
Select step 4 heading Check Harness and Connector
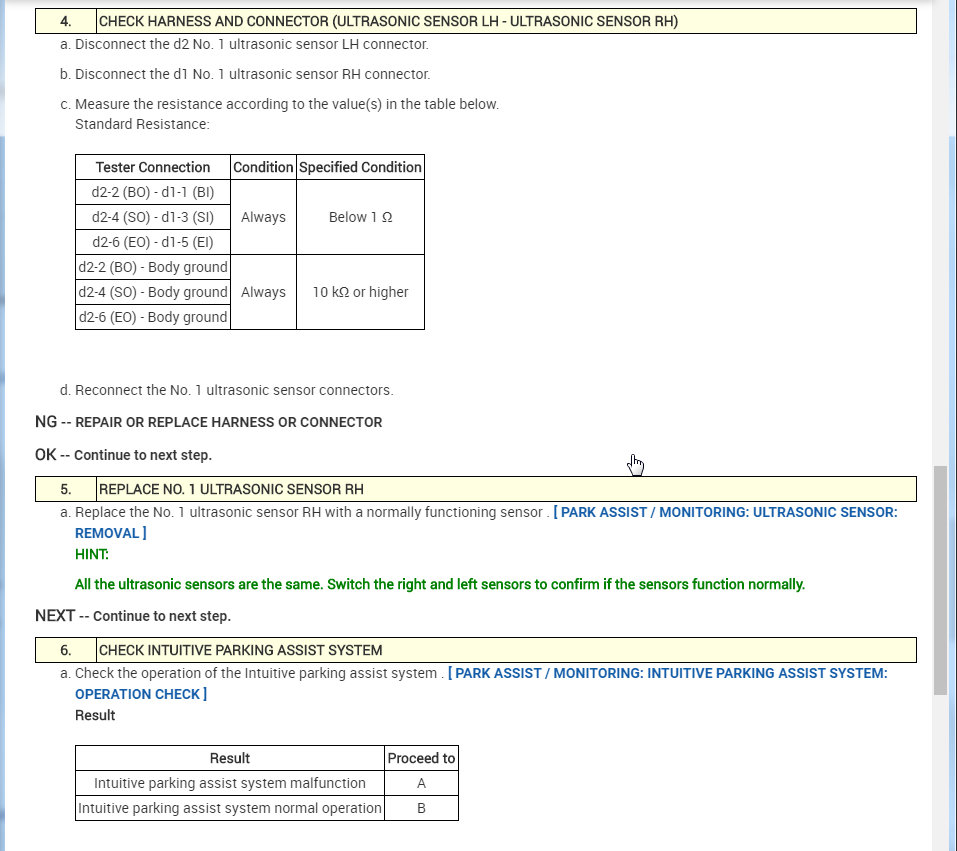point(475,21)
